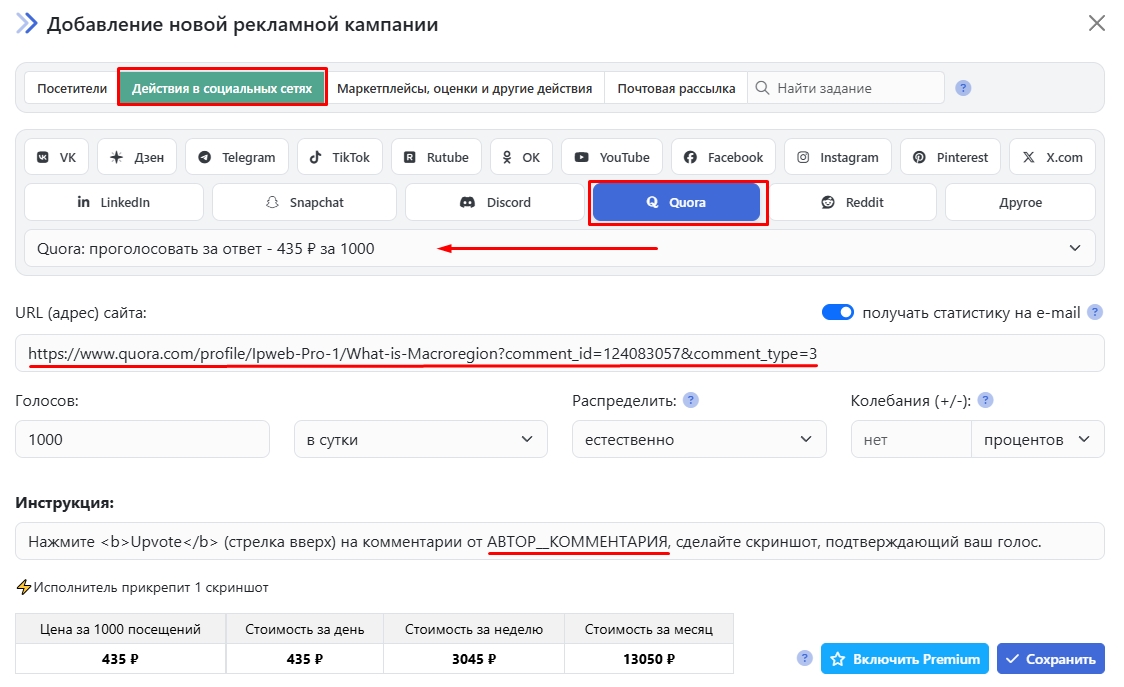Screen dimensions: 1124x687
Task: Switch to the Посетители tab
Action: tap(72, 88)
